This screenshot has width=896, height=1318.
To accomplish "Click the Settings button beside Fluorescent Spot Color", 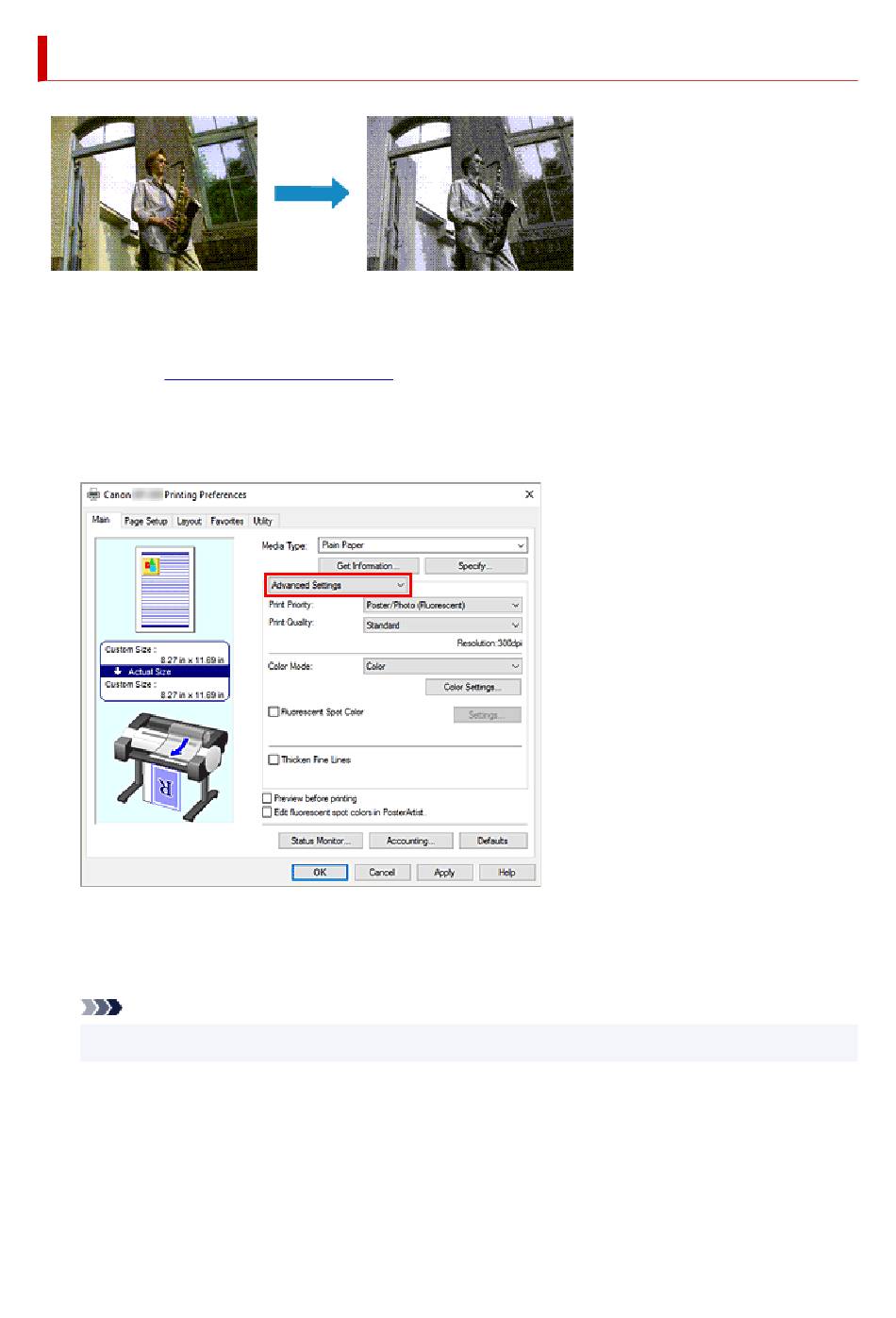I will pyautogui.click(x=487, y=715).
